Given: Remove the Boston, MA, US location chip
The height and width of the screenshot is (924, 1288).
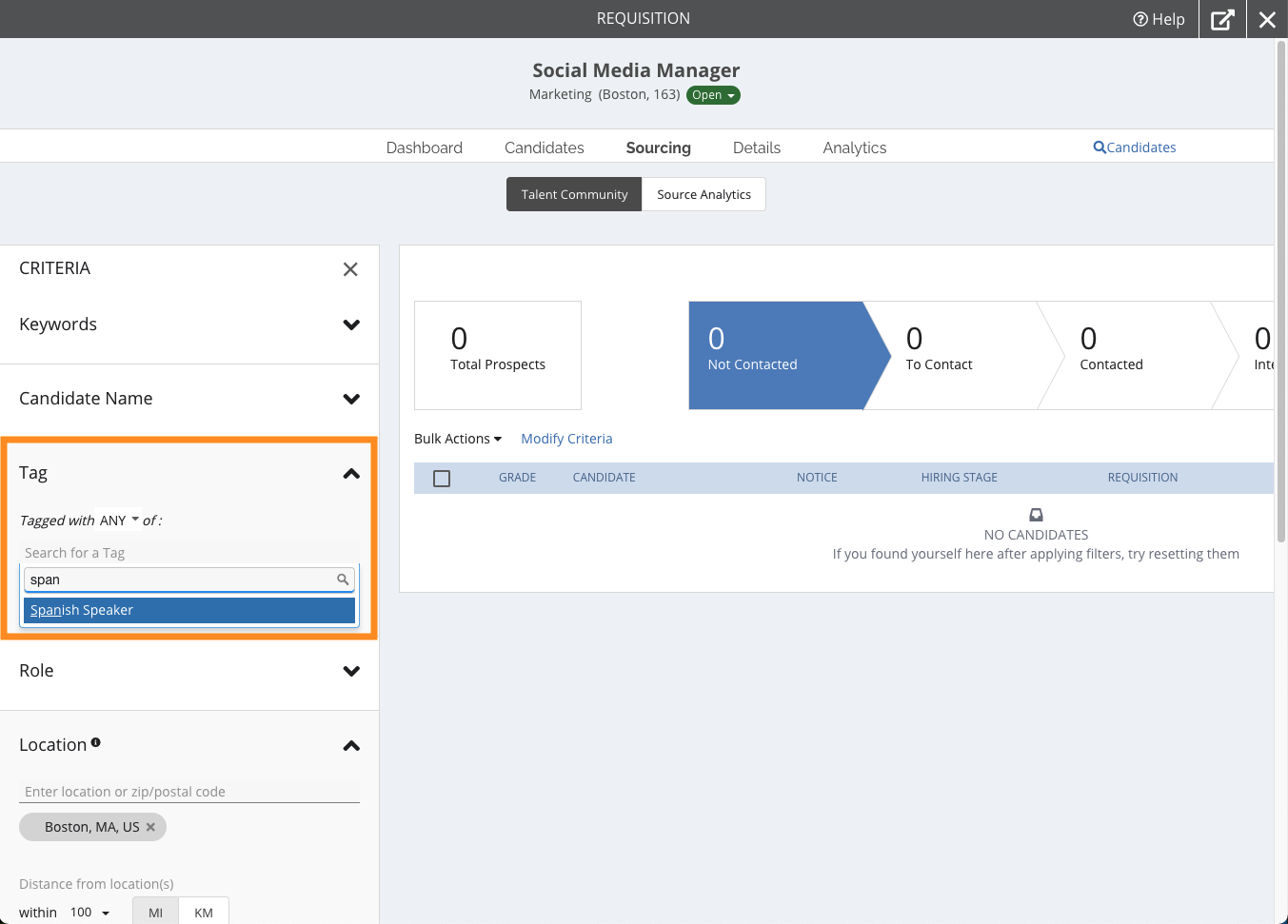Looking at the screenshot, I should [150, 827].
